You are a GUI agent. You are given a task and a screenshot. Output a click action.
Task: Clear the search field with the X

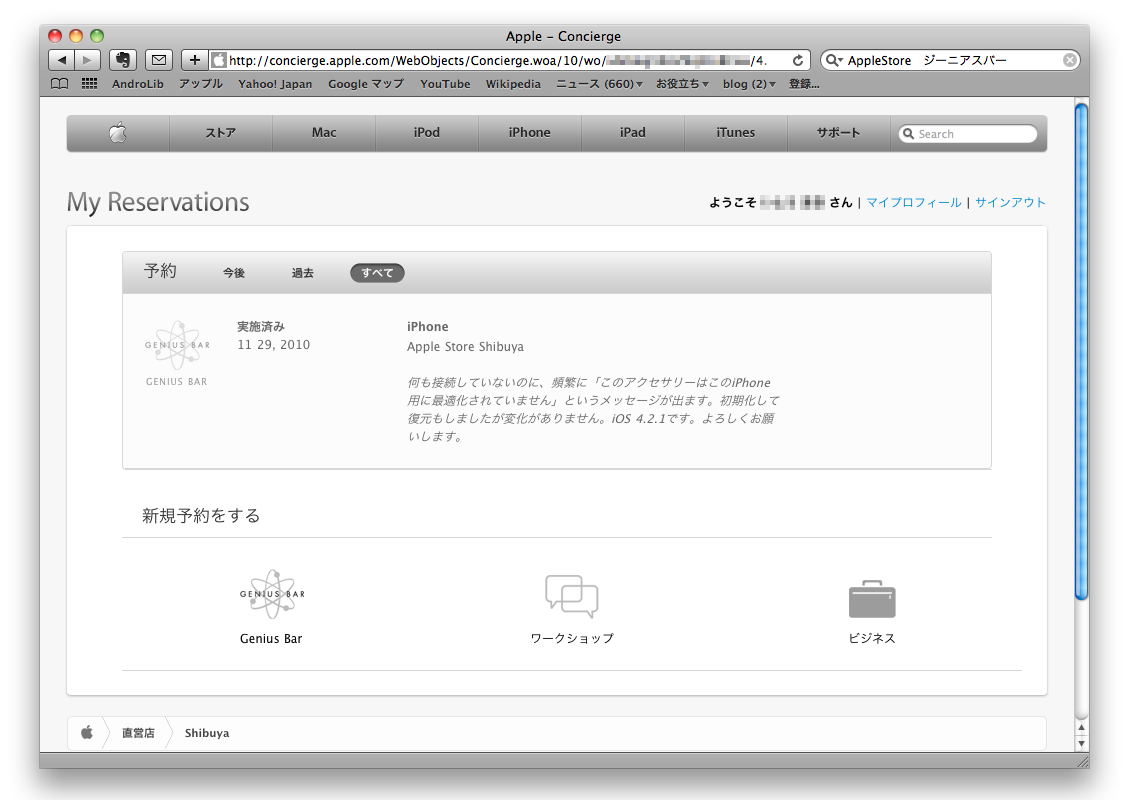point(1070,60)
